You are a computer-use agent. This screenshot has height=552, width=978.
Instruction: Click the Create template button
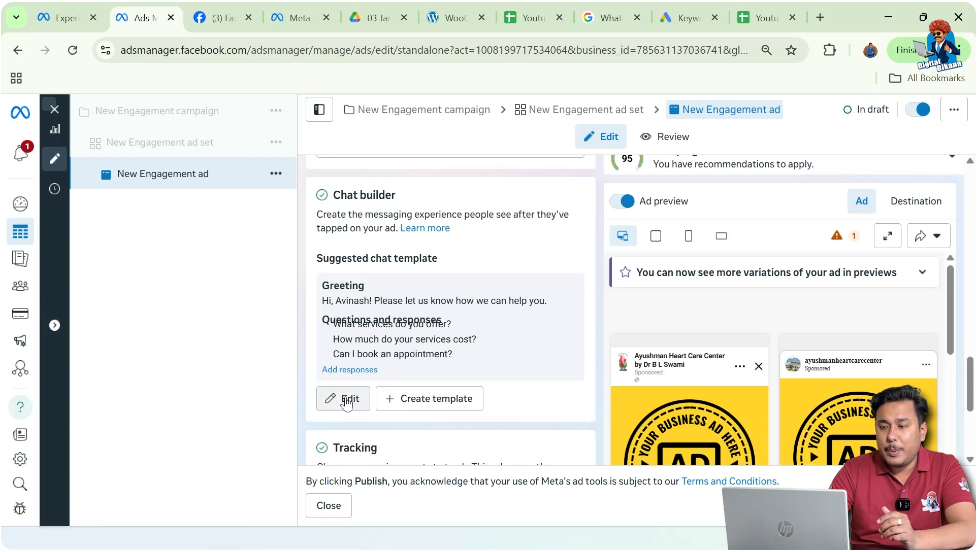point(429,399)
